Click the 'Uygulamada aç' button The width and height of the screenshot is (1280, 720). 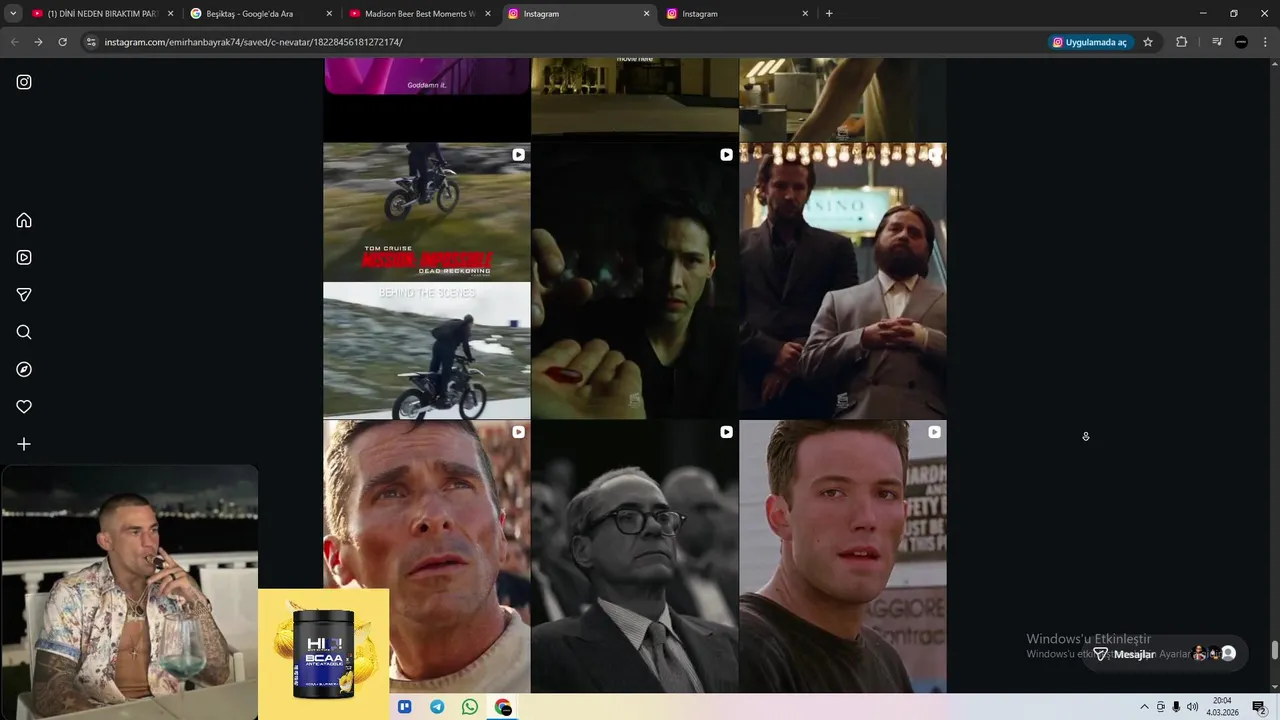(1090, 42)
